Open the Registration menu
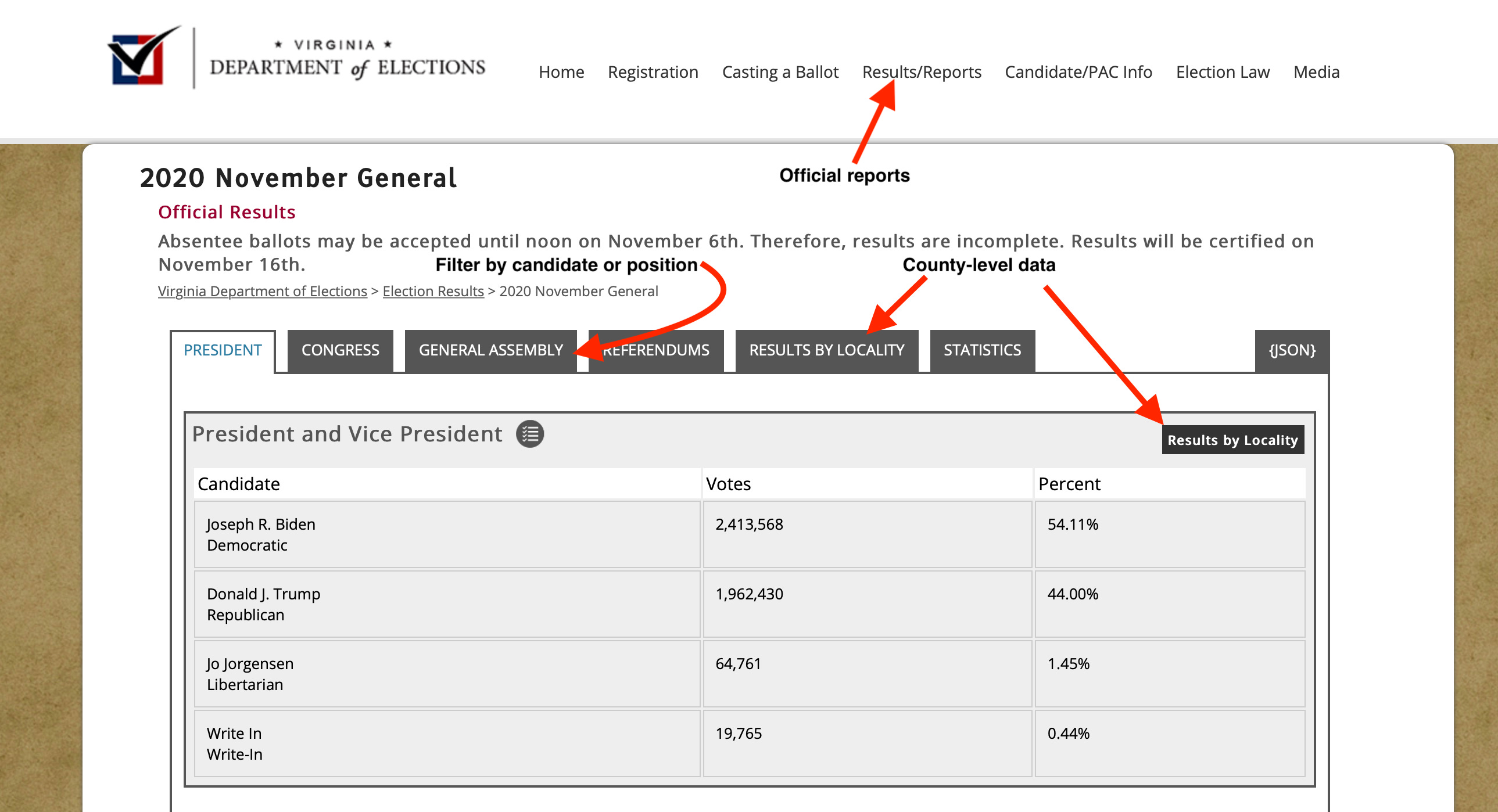The width and height of the screenshot is (1498, 812). click(x=653, y=72)
